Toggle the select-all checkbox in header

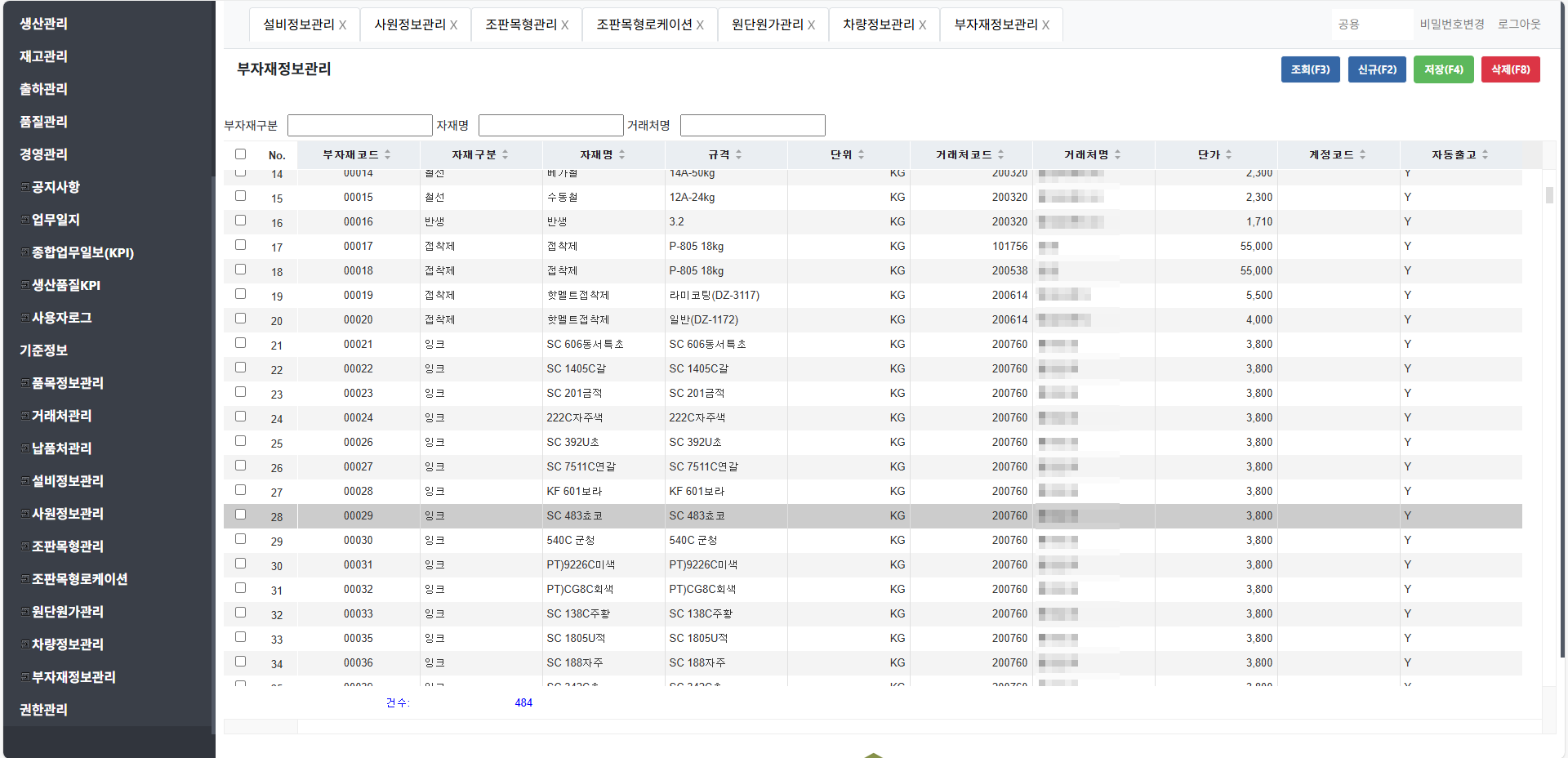click(240, 154)
